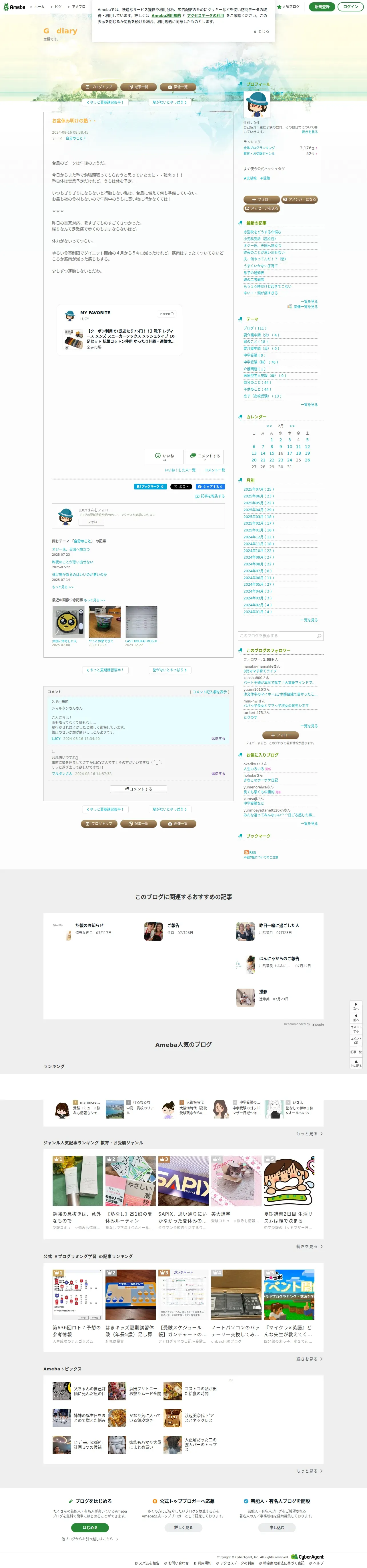
Task: Click floating 記事一覧 button
Action: [356, 1052]
